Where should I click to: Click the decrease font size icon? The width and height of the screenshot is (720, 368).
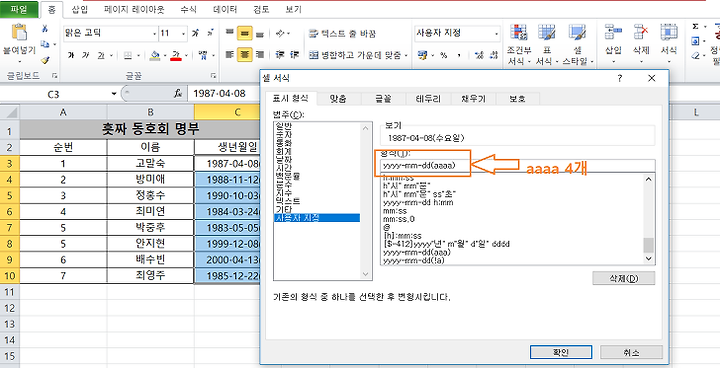tap(210, 33)
